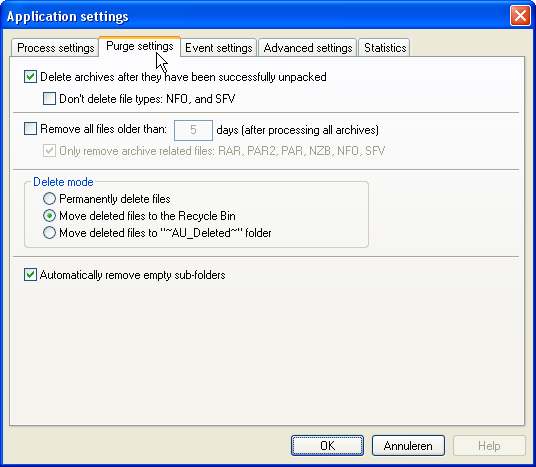Switch to the Process settings tab
This screenshot has height=467, width=536.
pos(55,48)
